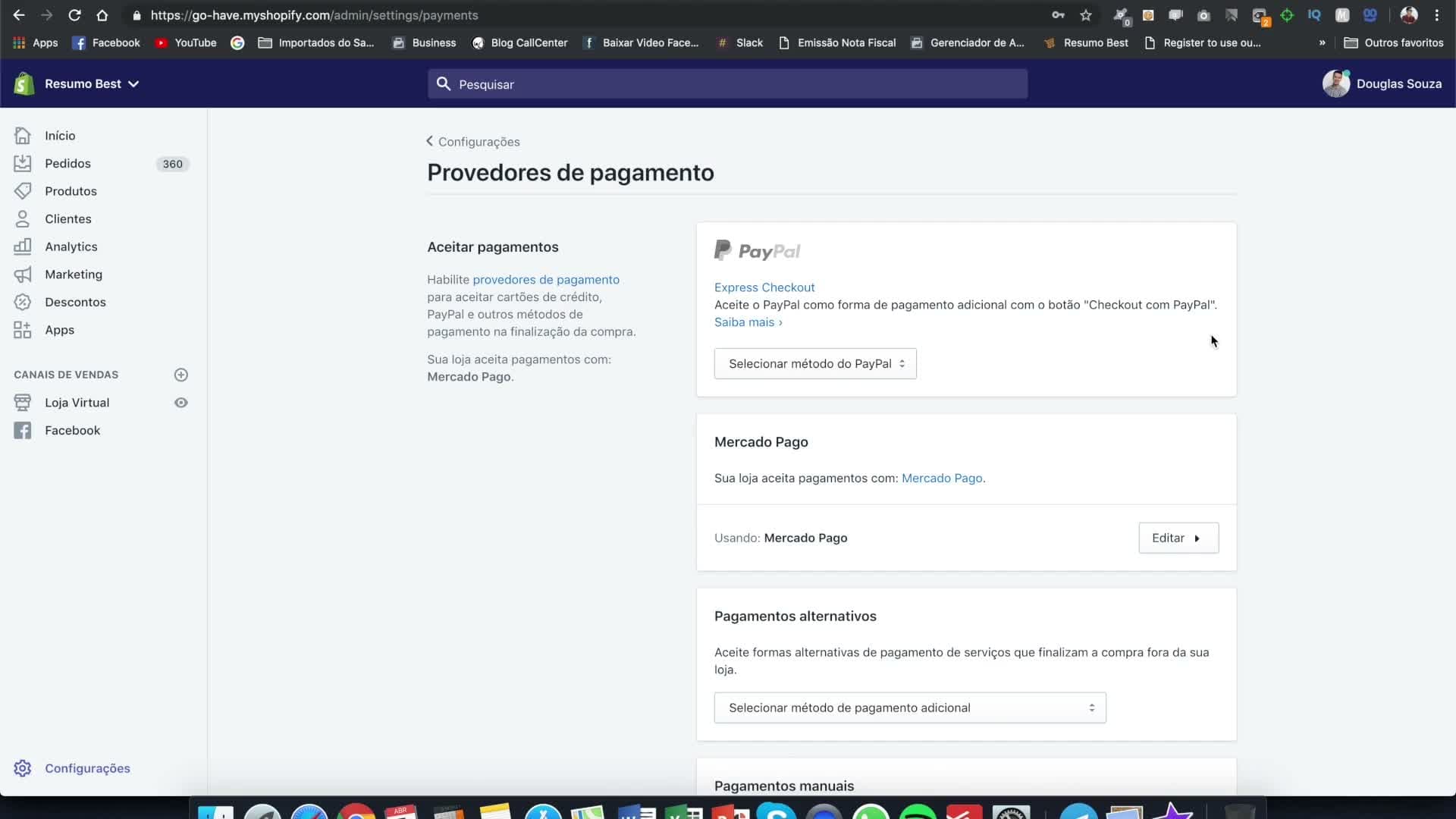The width and height of the screenshot is (1456, 819).
Task: Open the Gerenciador de A... bookmark
Action: click(968, 42)
